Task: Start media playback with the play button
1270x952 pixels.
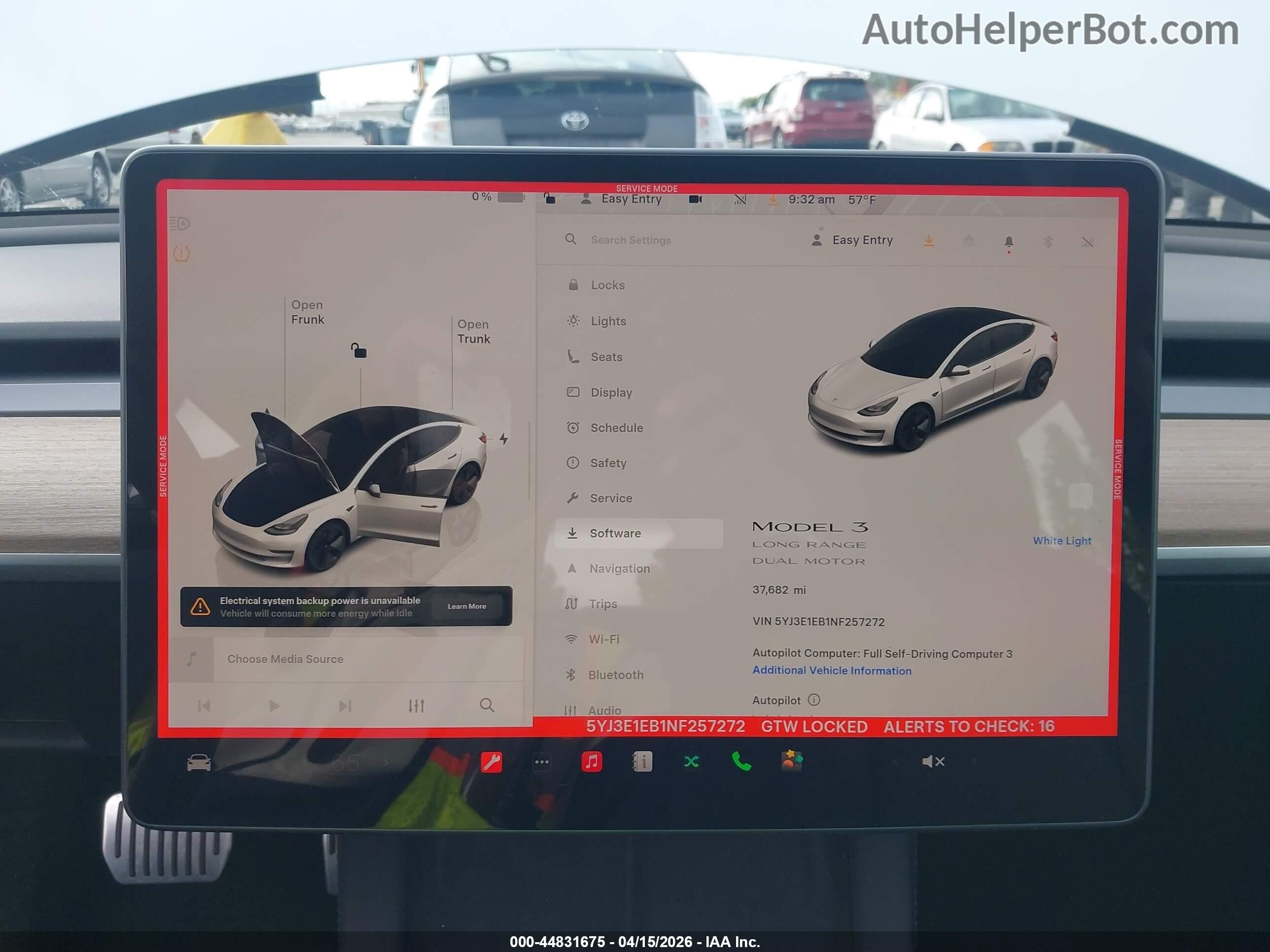Action: [274, 705]
